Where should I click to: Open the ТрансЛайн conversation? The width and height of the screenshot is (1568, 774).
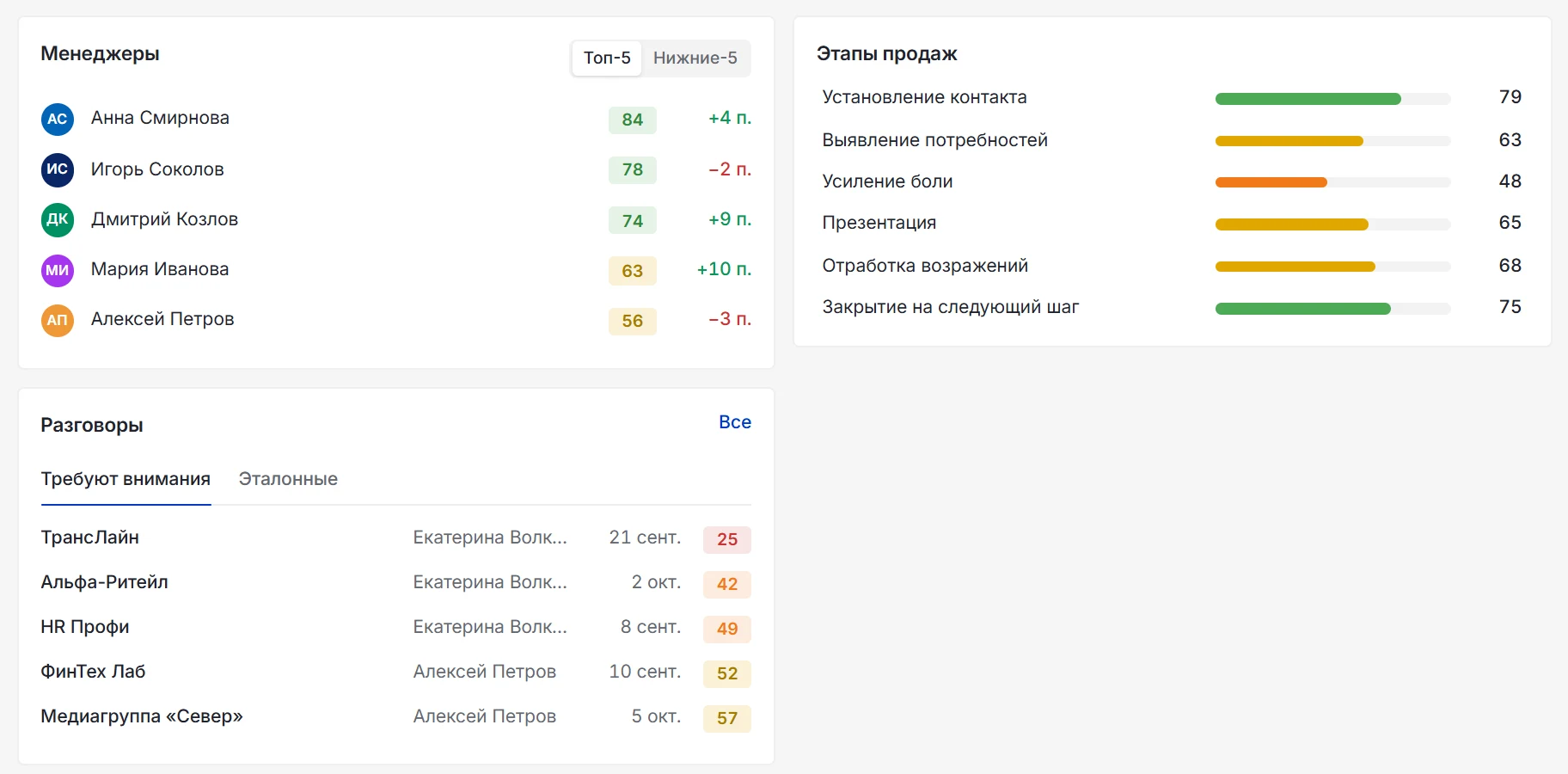(90, 537)
